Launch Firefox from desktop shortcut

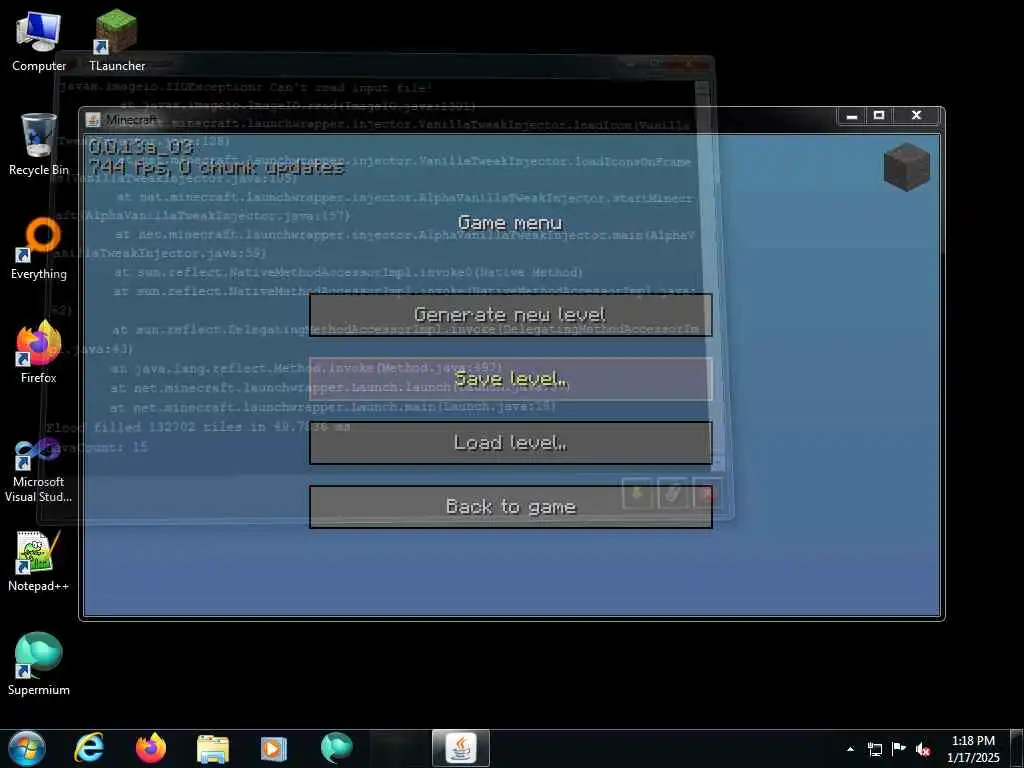coord(39,353)
